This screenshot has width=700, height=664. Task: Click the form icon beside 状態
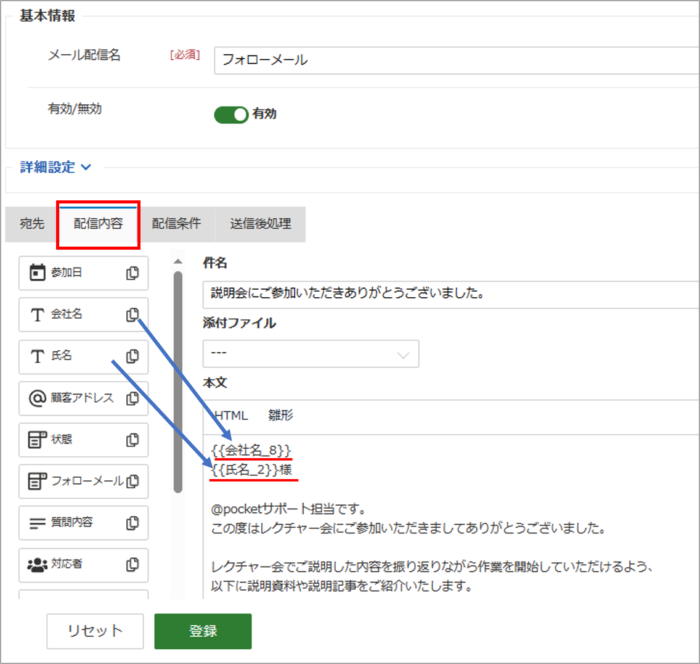pos(37,439)
